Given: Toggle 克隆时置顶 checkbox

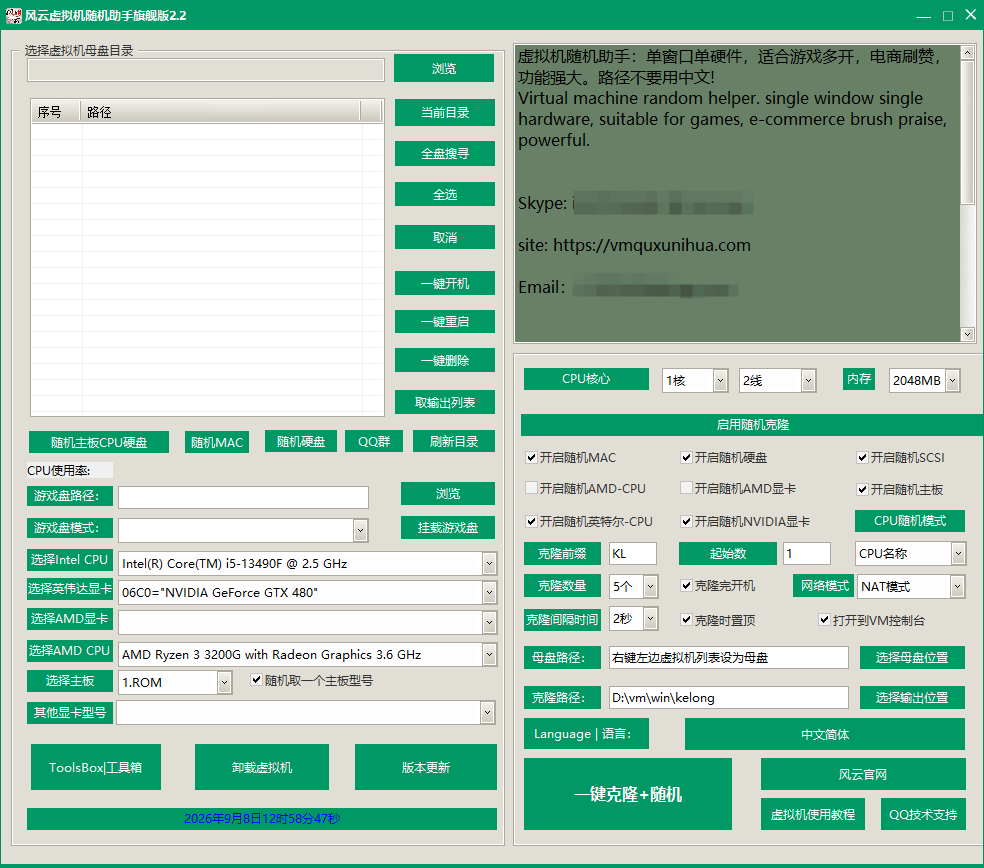Looking at the screenshot, I should click(x=686, y=620).
